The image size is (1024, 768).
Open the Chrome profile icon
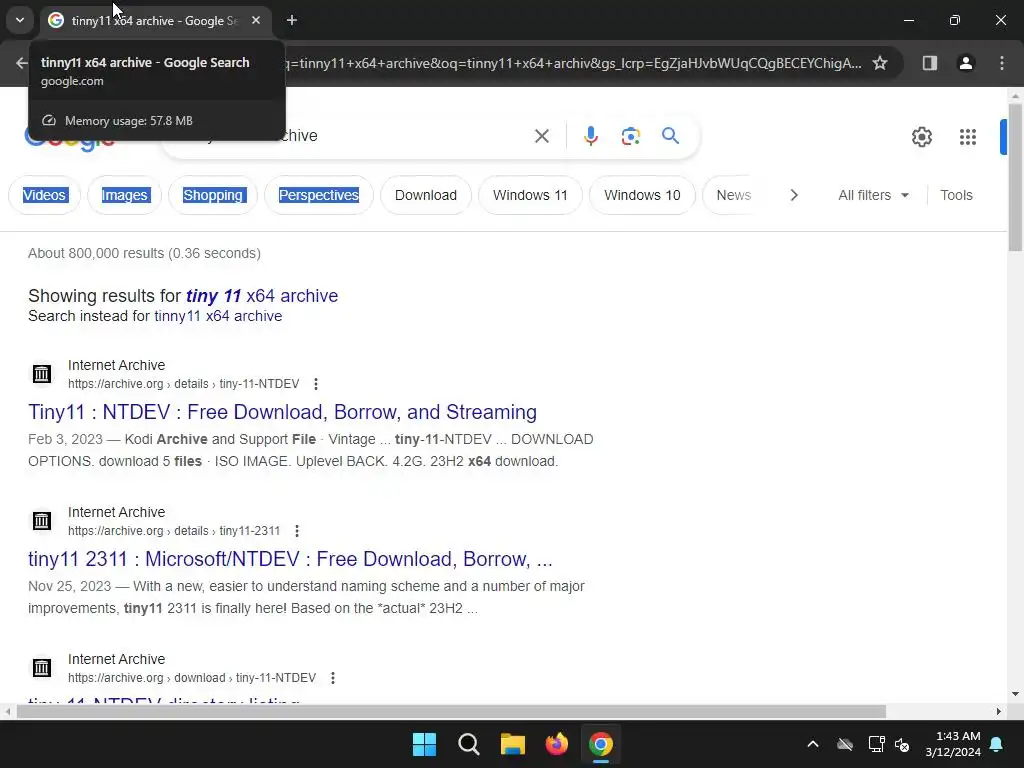point(965,63)
